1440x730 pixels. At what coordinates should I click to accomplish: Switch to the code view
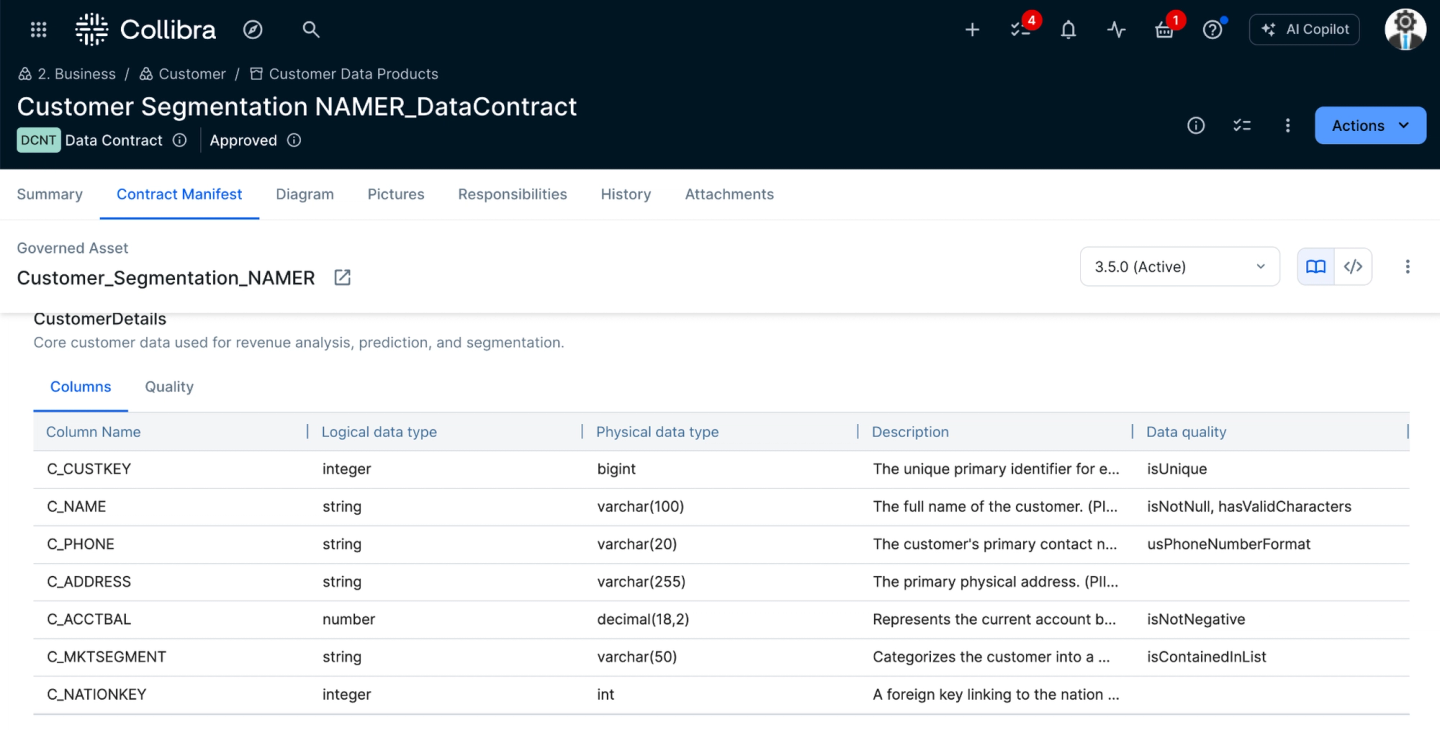(x=1353, y=267)
